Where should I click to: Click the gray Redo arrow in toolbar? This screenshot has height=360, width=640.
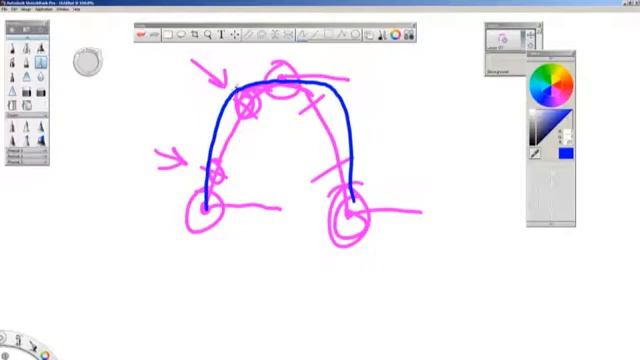pyautogui.click(x=154, y=35)
